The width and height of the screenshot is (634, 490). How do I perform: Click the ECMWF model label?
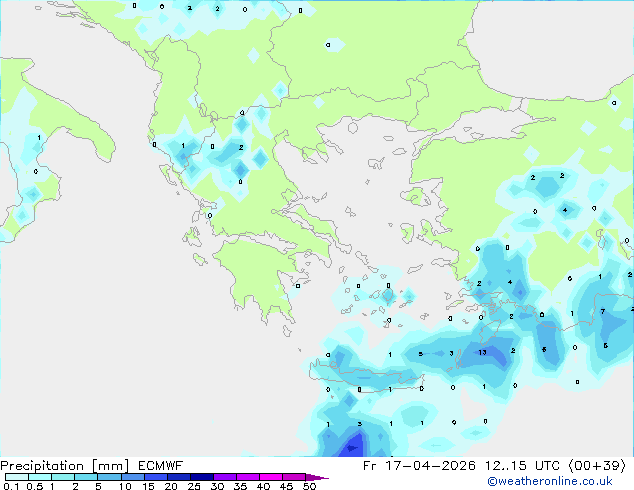[161, 466]
